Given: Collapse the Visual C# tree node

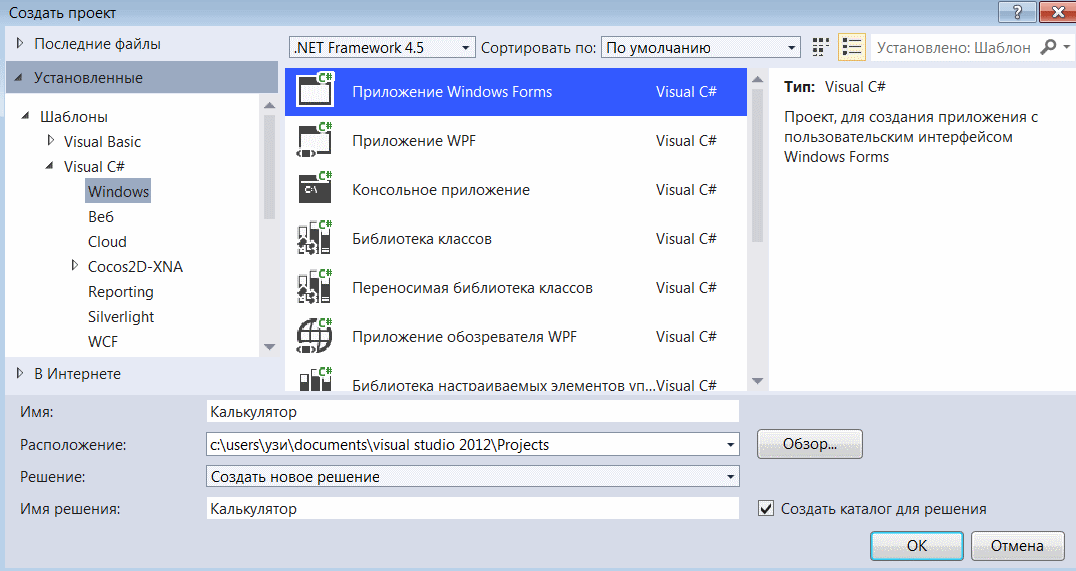Looking at the screenshot, I should click(49, 165).
